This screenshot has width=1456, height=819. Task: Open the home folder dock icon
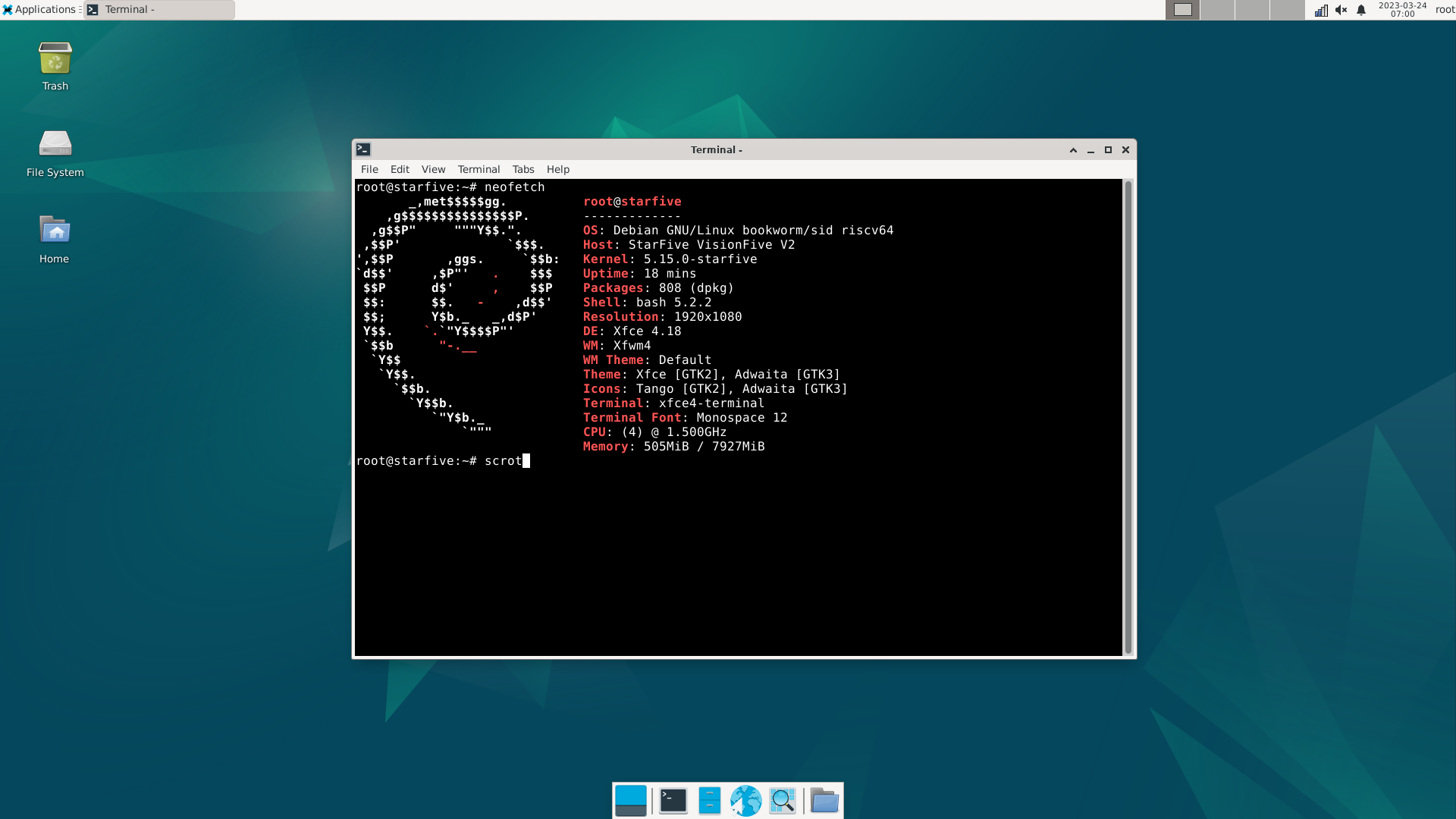pos(824,801)
